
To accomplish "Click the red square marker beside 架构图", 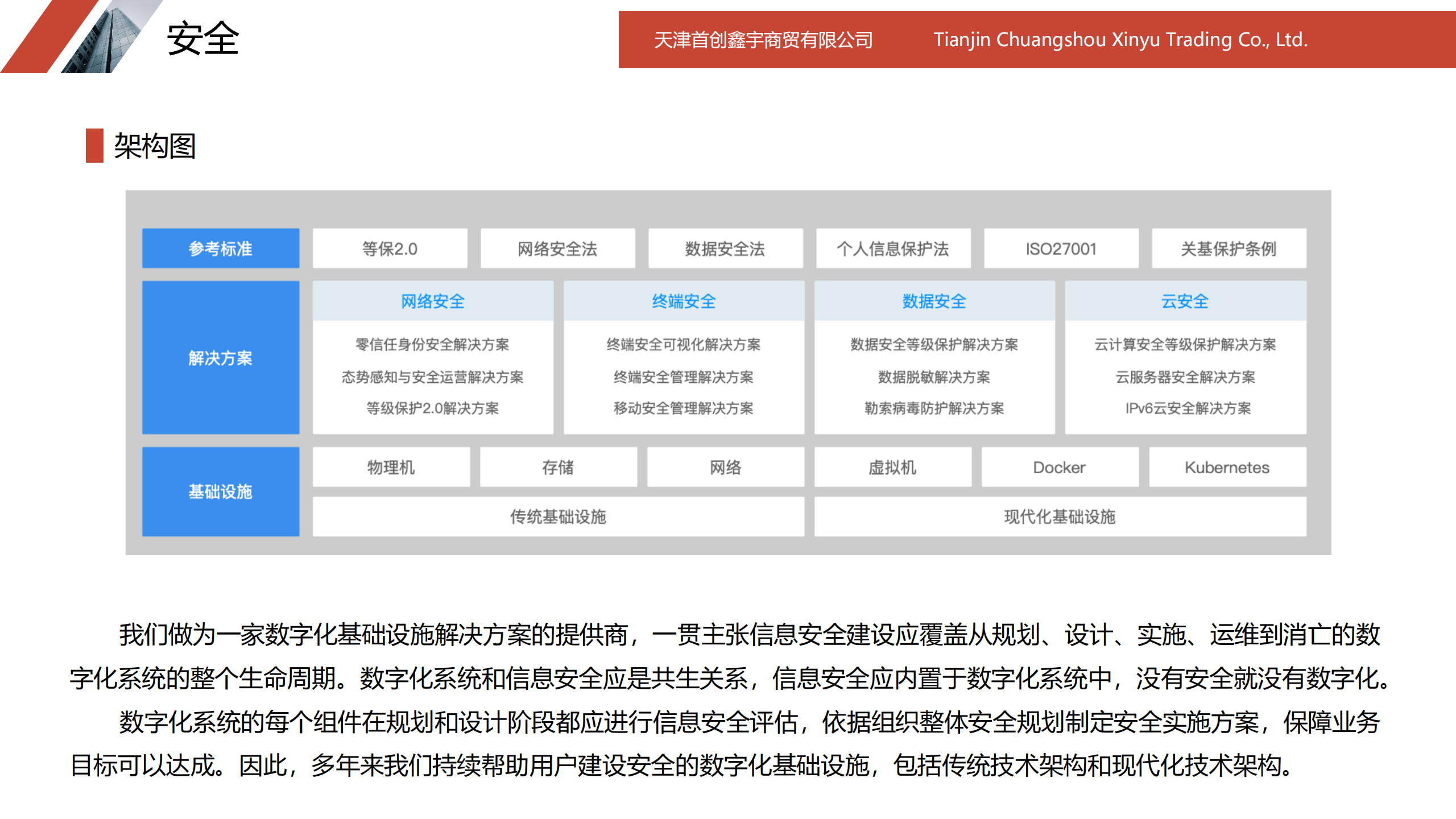I will tap(94, 146).
